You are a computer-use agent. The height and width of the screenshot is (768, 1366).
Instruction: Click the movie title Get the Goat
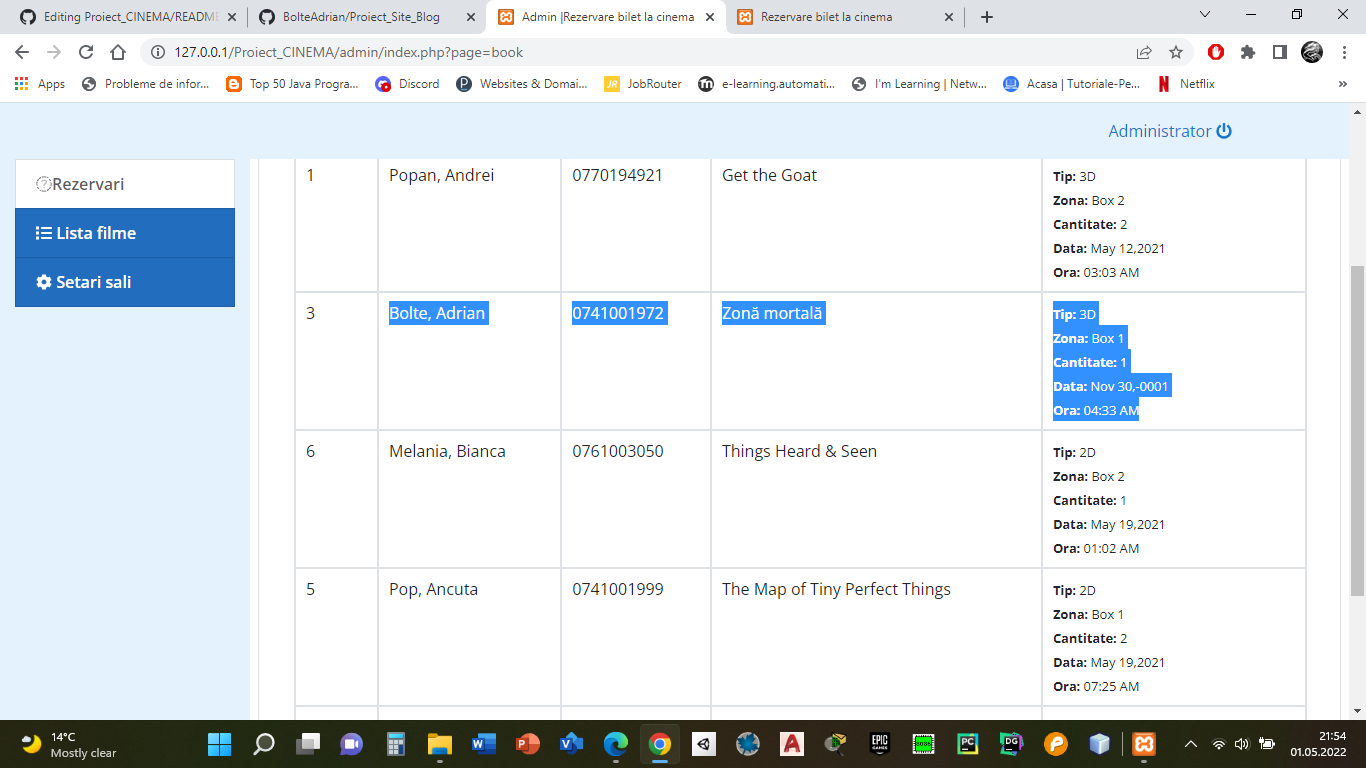point(769,175)
